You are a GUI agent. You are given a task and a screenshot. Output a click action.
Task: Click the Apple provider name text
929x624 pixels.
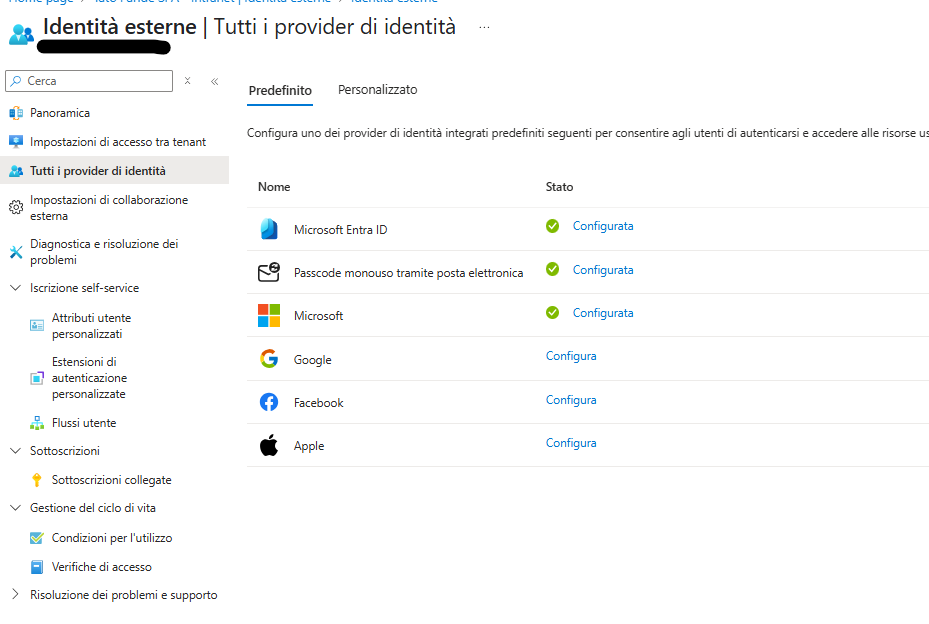click(309, 446)
